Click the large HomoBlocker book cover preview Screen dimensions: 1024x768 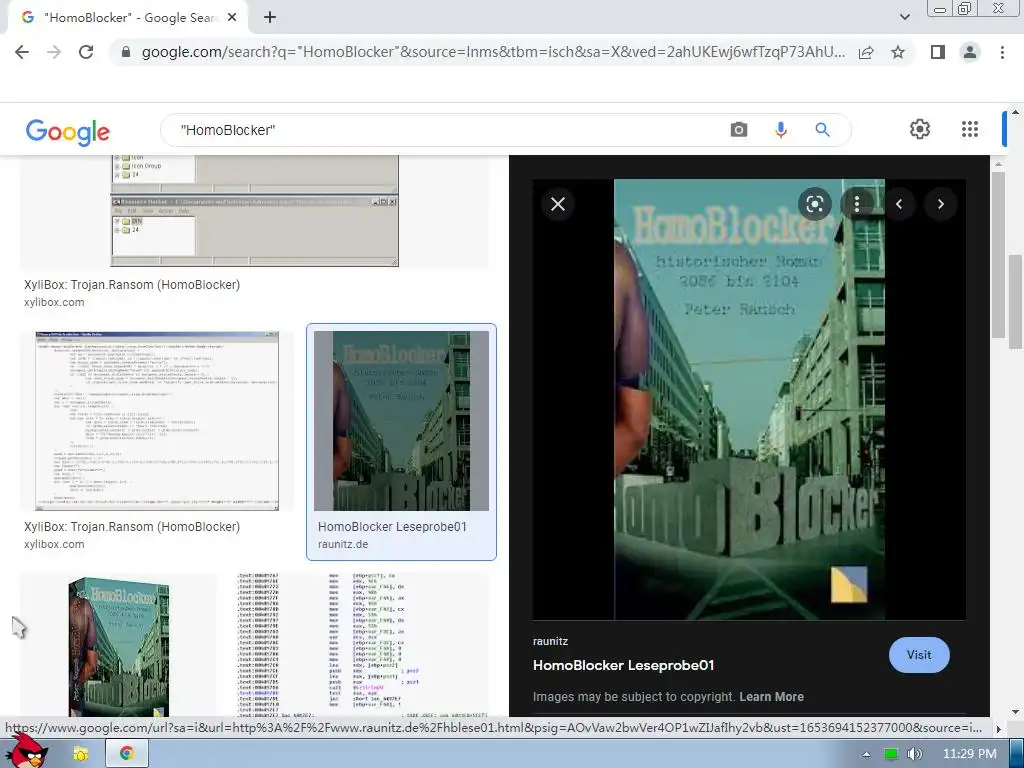click(749, 399)
